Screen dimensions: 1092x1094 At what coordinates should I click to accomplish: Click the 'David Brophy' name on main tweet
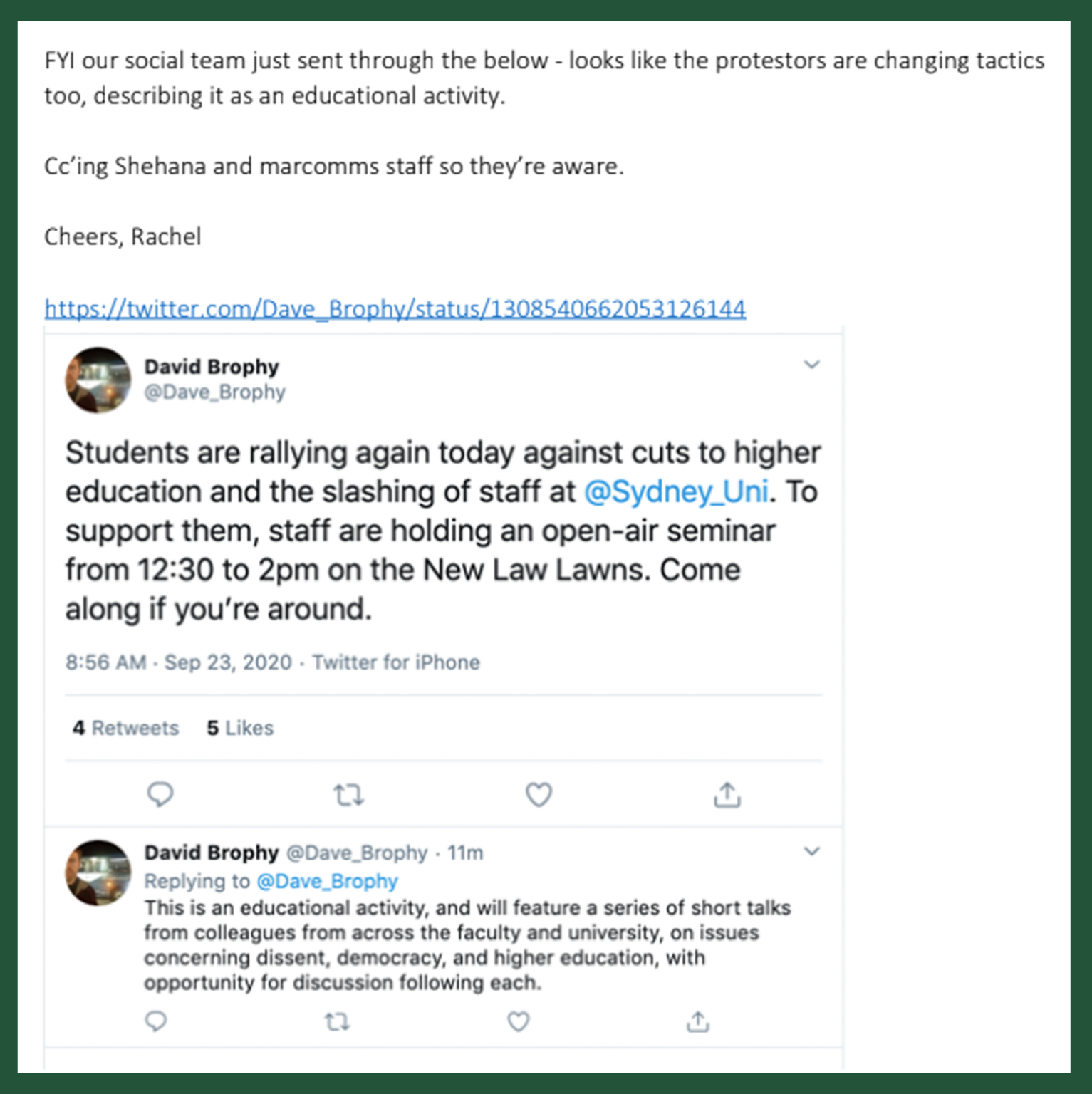(212, 366)
